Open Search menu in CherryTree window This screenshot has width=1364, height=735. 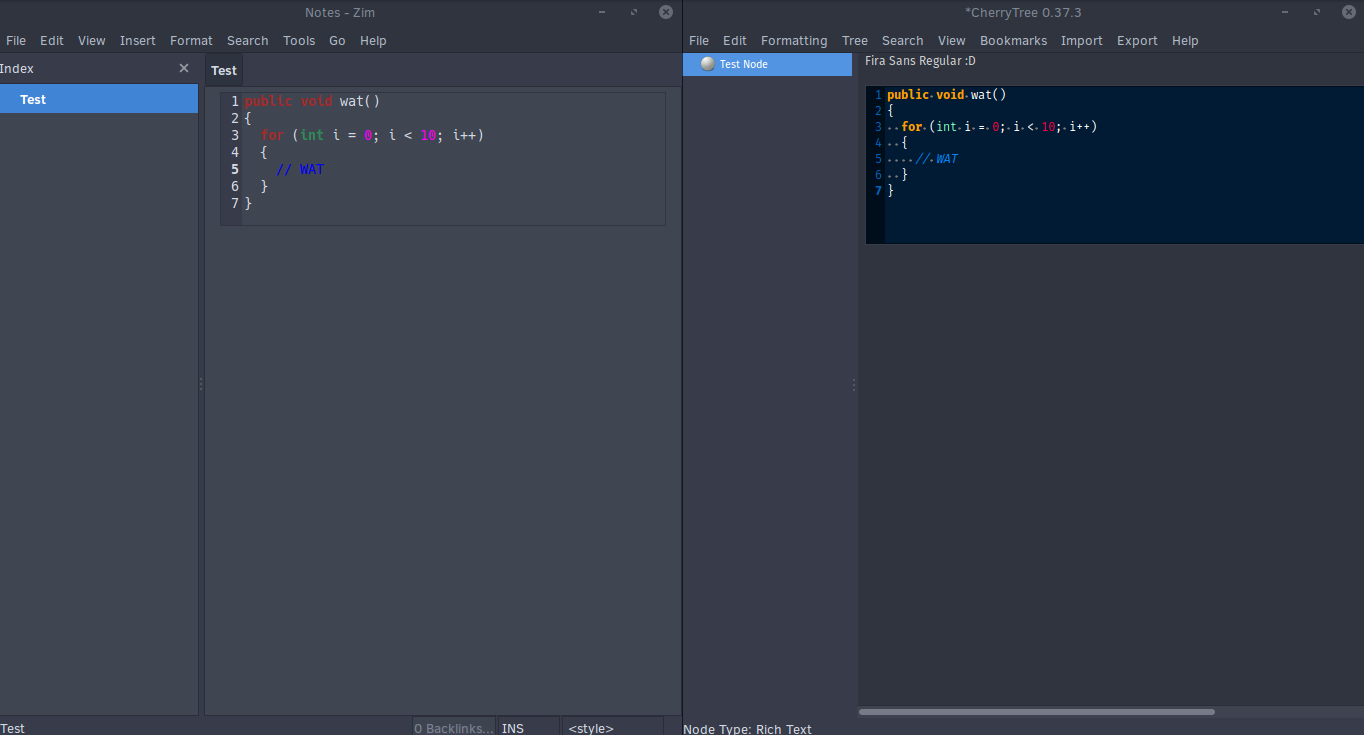[902, 41]
